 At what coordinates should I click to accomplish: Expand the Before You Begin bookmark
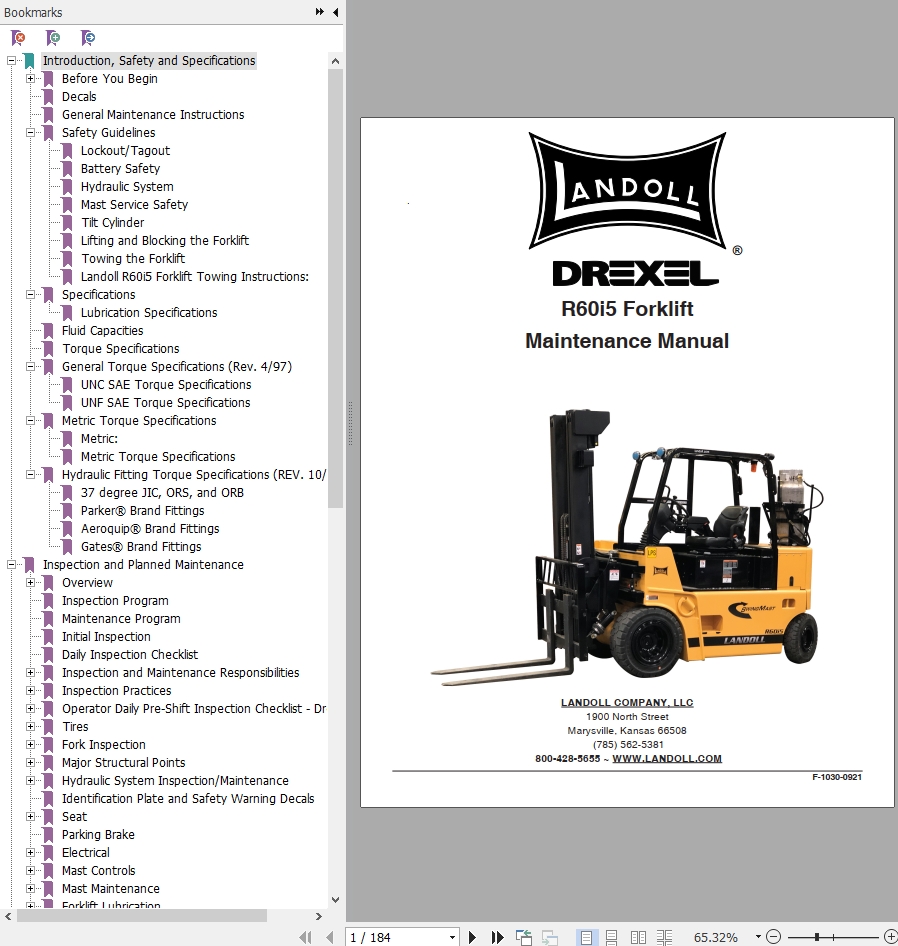tap(31, 79)
